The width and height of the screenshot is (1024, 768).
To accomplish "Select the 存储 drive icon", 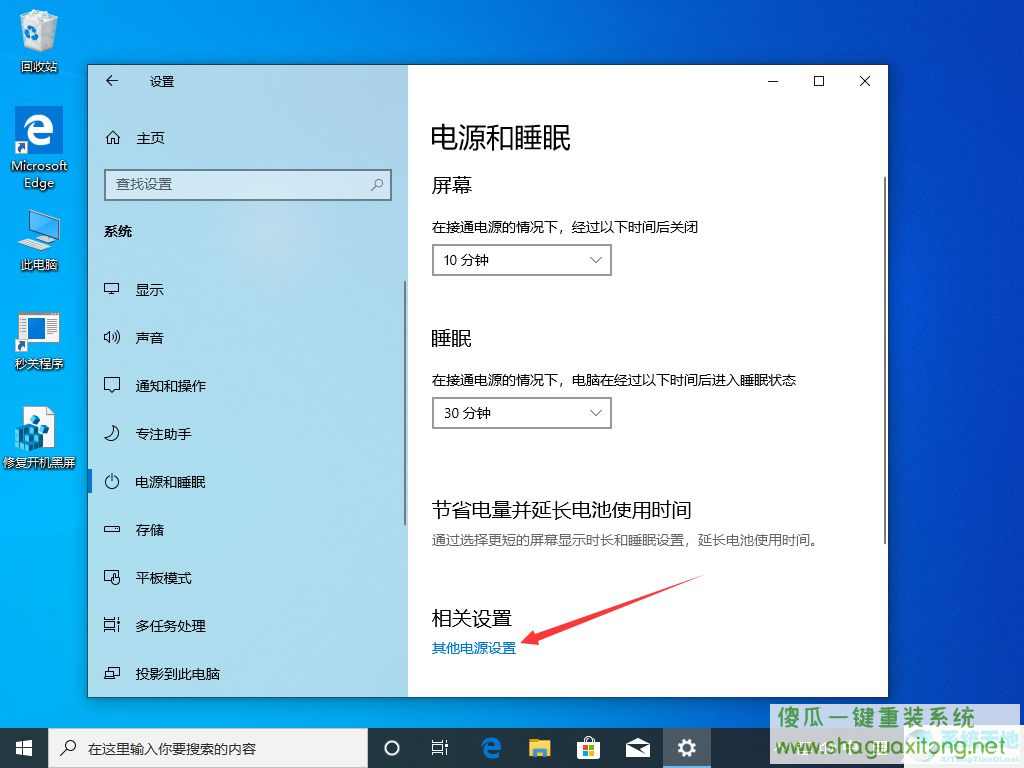I will (x=112, y=529).
